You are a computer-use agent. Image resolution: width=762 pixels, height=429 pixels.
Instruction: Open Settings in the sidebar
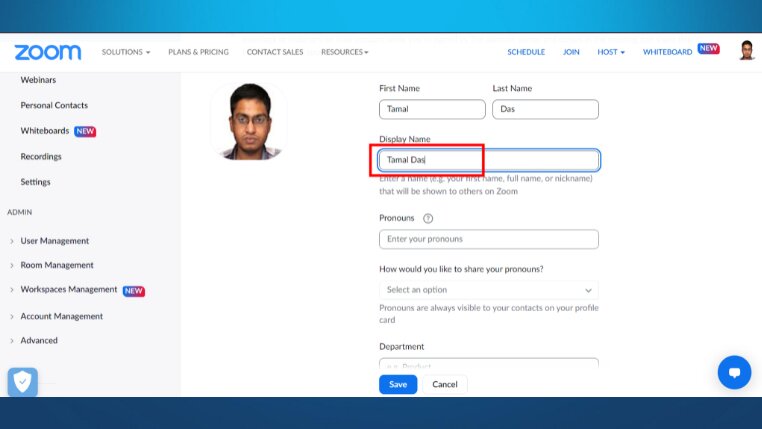pos(35,182)
